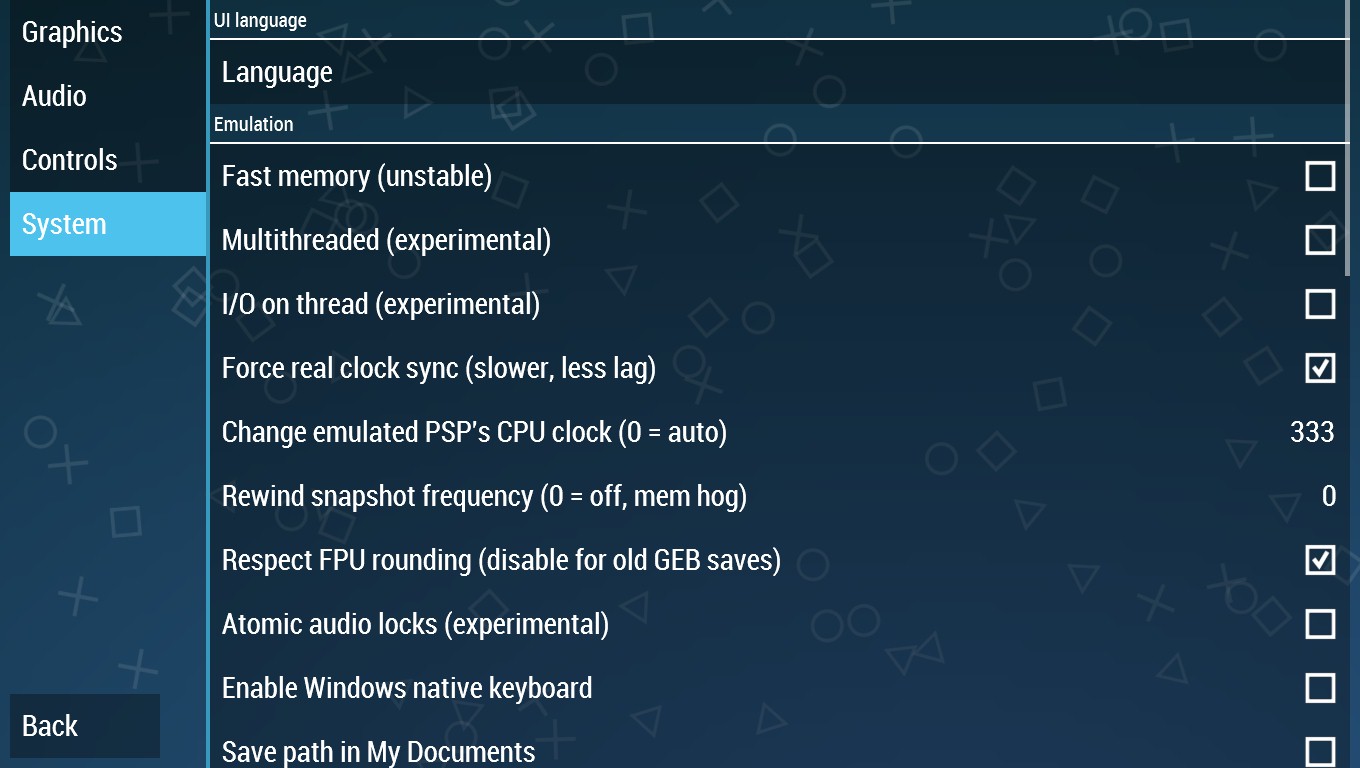Screen dimensions: 1360x768
Task: Enable I/O on thread checkbox
Action: (x=1320, y=304)
